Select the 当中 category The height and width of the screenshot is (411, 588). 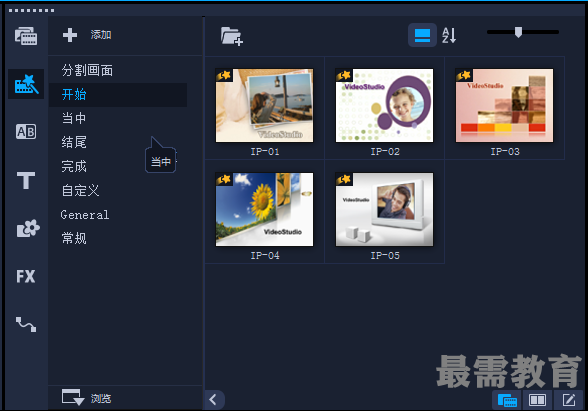pos(74,118)
